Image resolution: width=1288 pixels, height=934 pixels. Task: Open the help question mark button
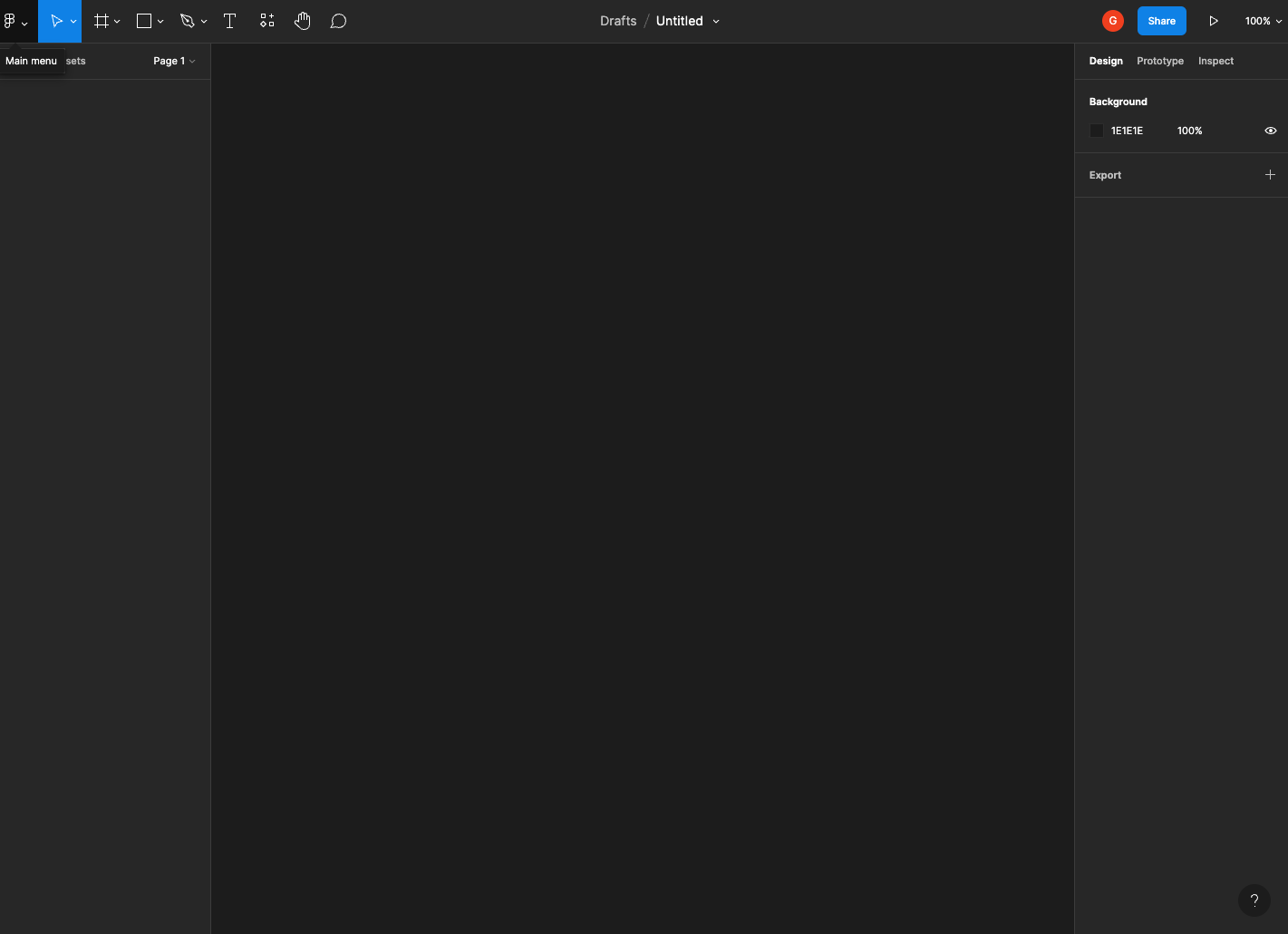click(1254, 900)
